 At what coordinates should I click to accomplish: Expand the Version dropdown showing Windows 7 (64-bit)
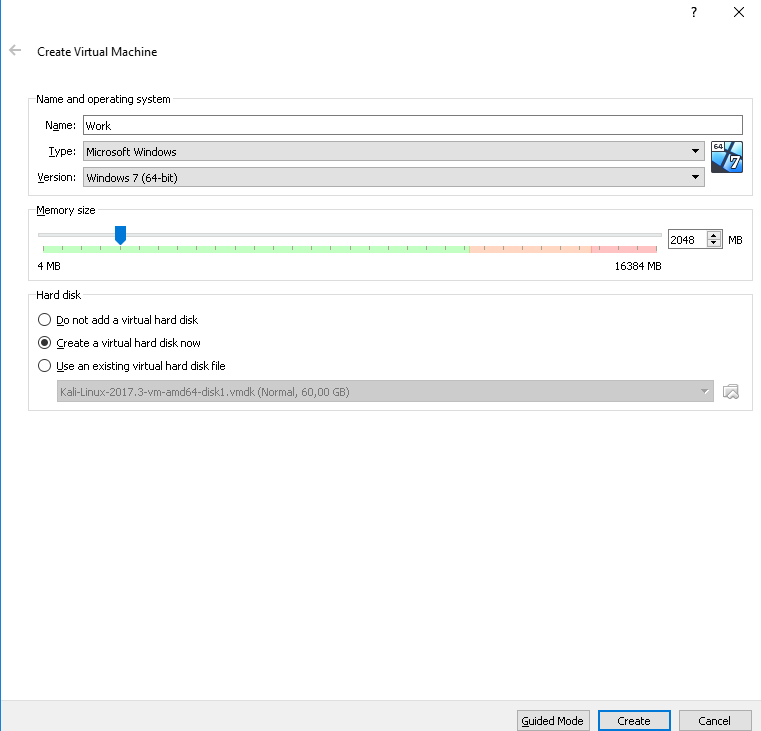(393, 177)
